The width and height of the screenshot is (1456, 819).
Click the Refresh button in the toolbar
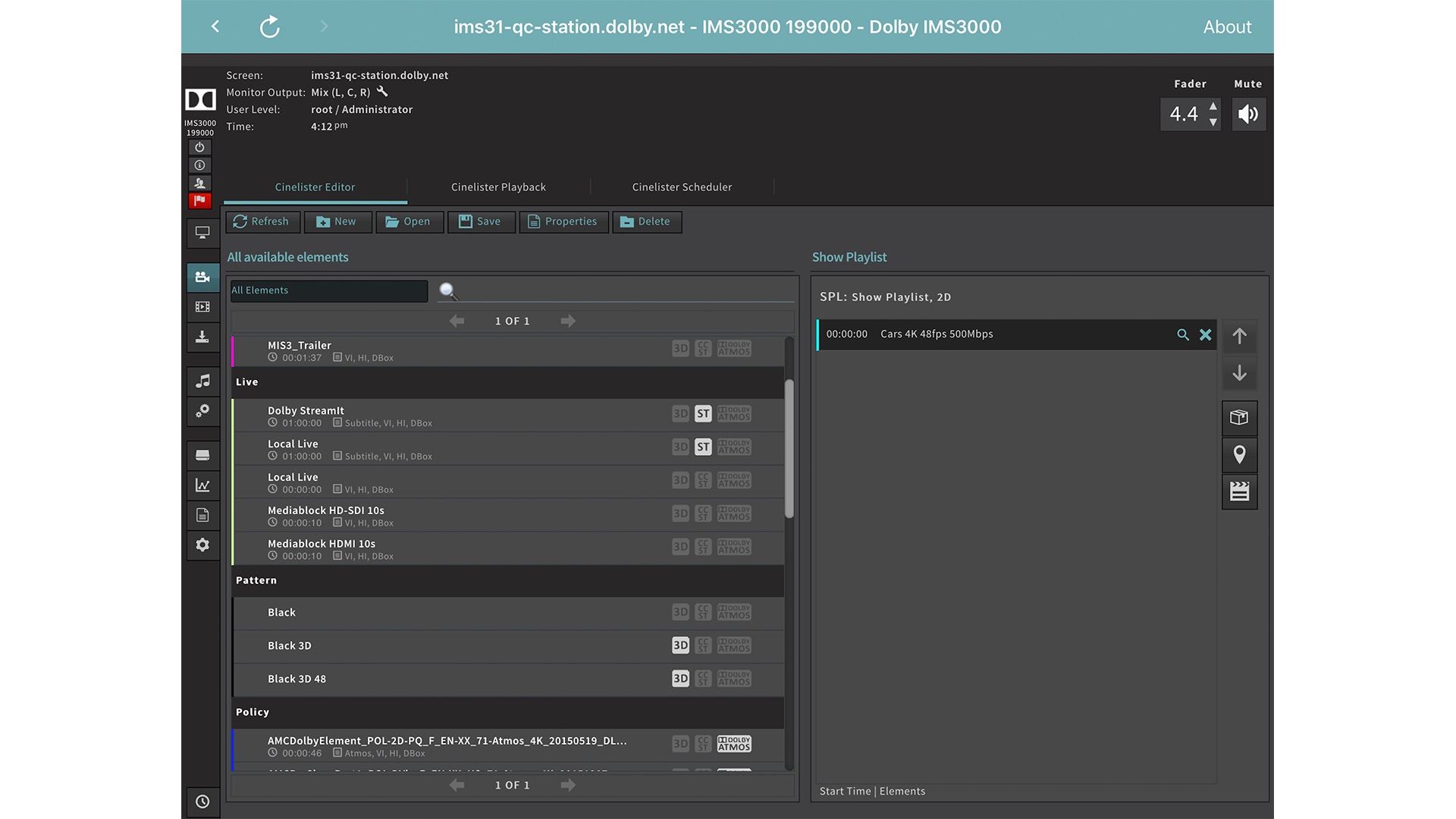tap(262, 221)
